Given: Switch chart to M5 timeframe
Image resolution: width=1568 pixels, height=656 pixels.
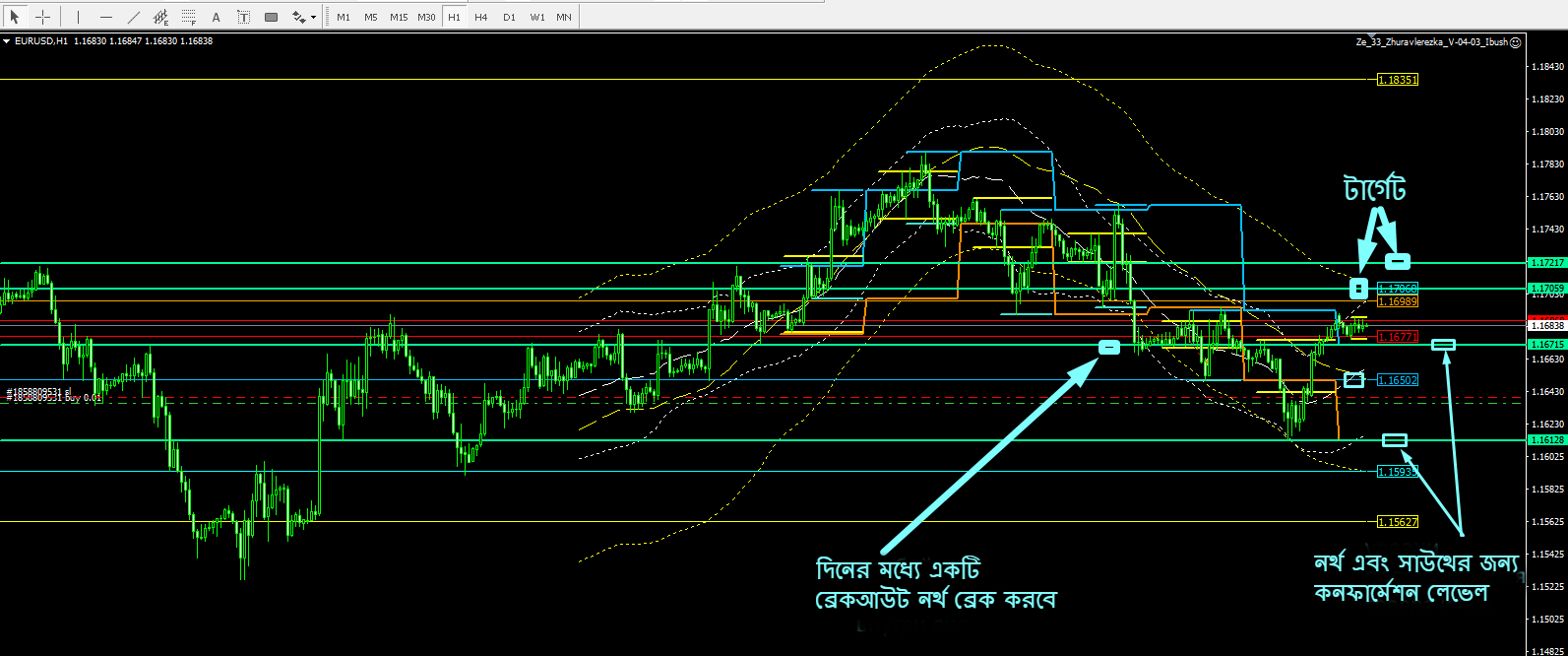Looking at the screenshot, I should 370,17.
